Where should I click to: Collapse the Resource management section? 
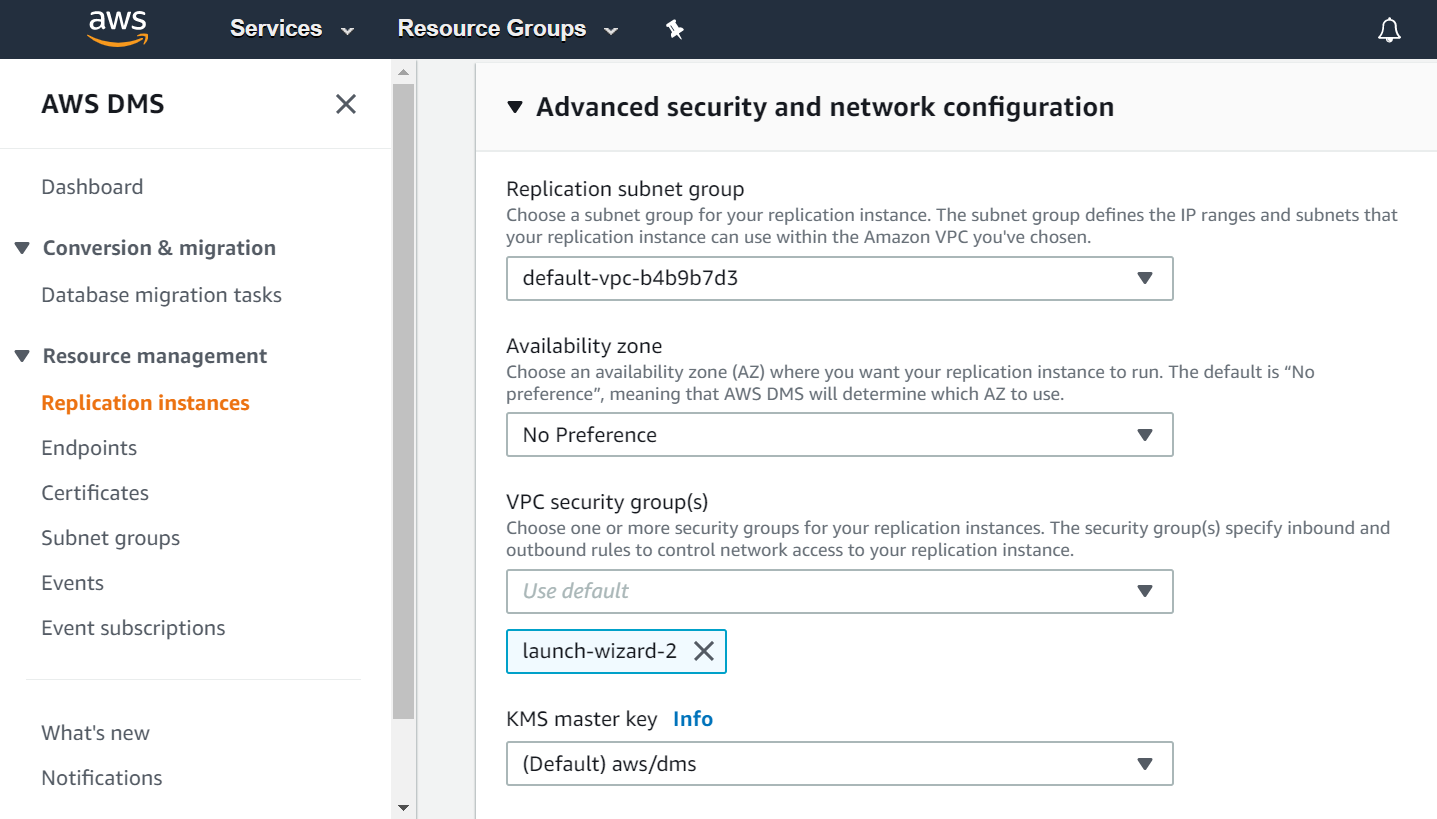(22, 356)
